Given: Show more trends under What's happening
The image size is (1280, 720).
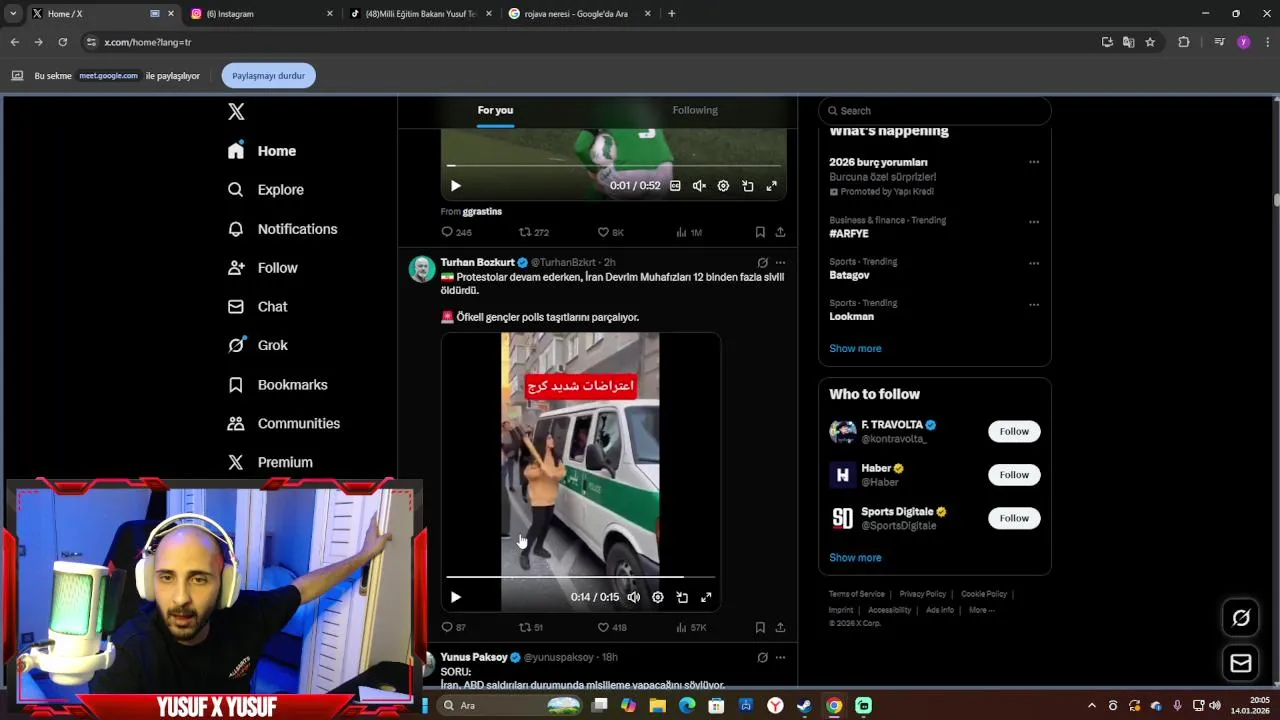Looking at the screenshot, I should pyautogui.click(x=855, y=349).
